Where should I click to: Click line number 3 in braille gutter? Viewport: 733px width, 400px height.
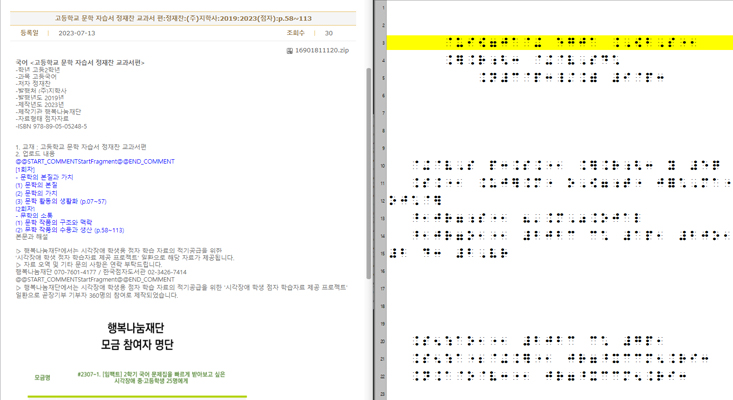(384, 43)
